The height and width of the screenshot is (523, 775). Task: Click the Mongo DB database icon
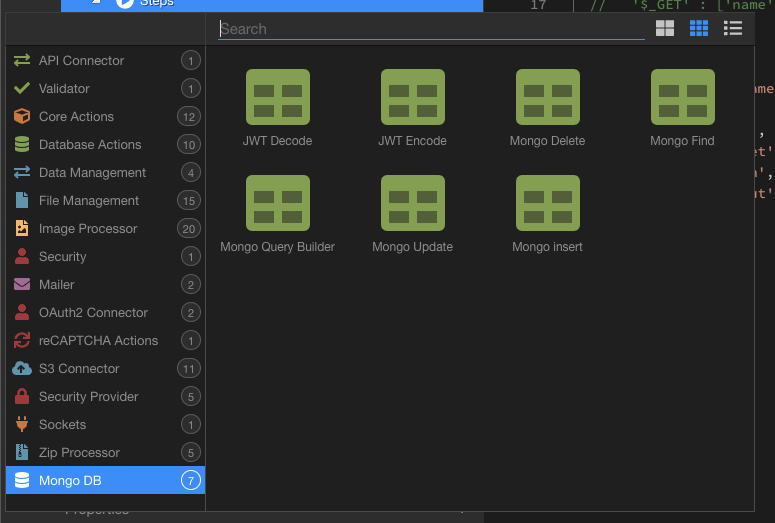[22, 480]
